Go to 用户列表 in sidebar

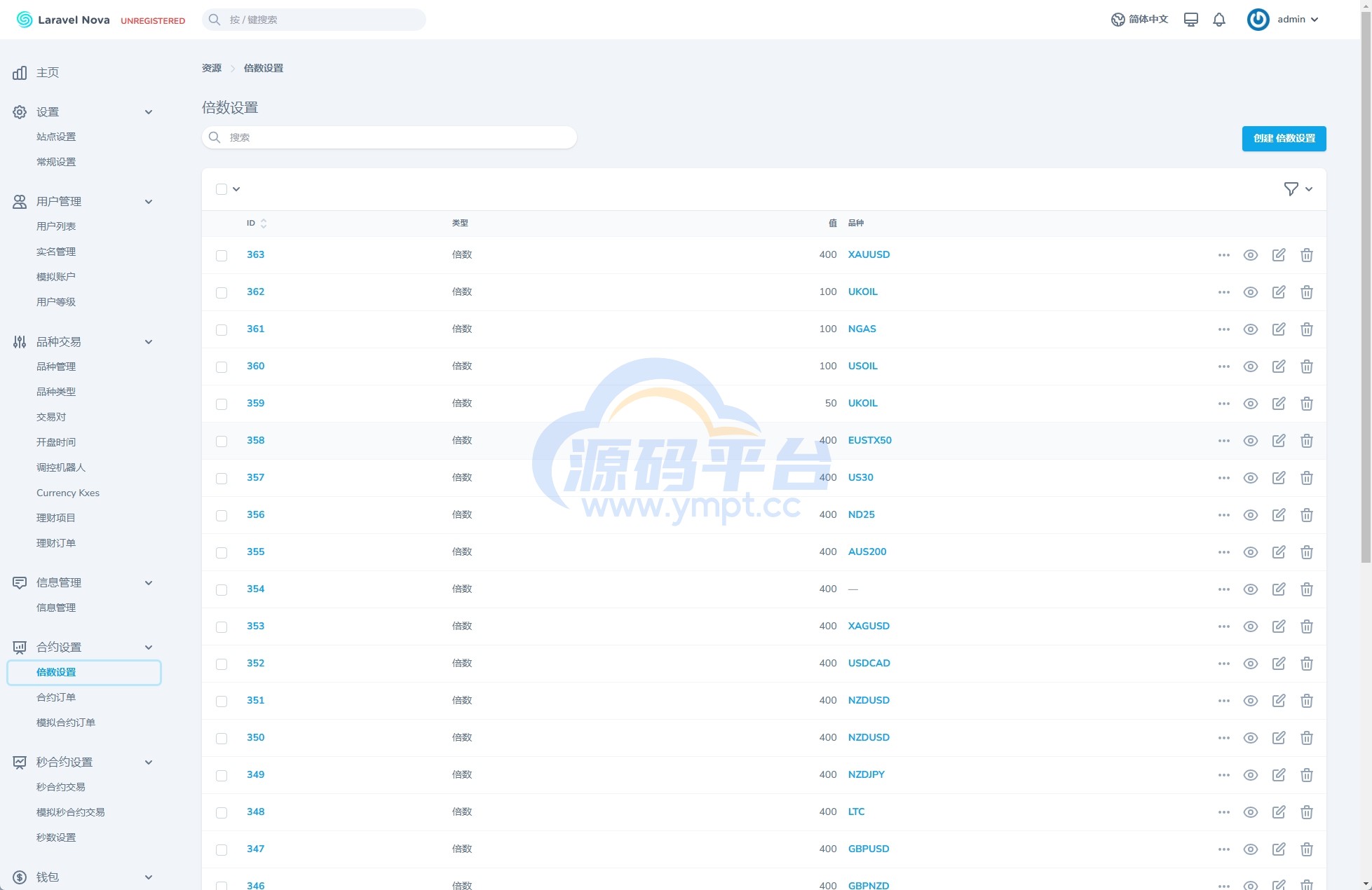tap(56, 226)
